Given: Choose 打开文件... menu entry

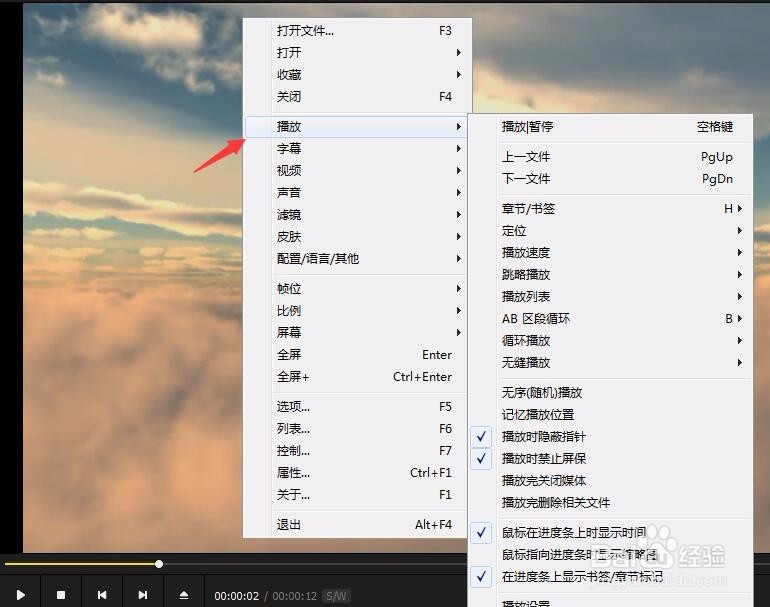Looking at the screenshot, I should (x=356, y=30).
